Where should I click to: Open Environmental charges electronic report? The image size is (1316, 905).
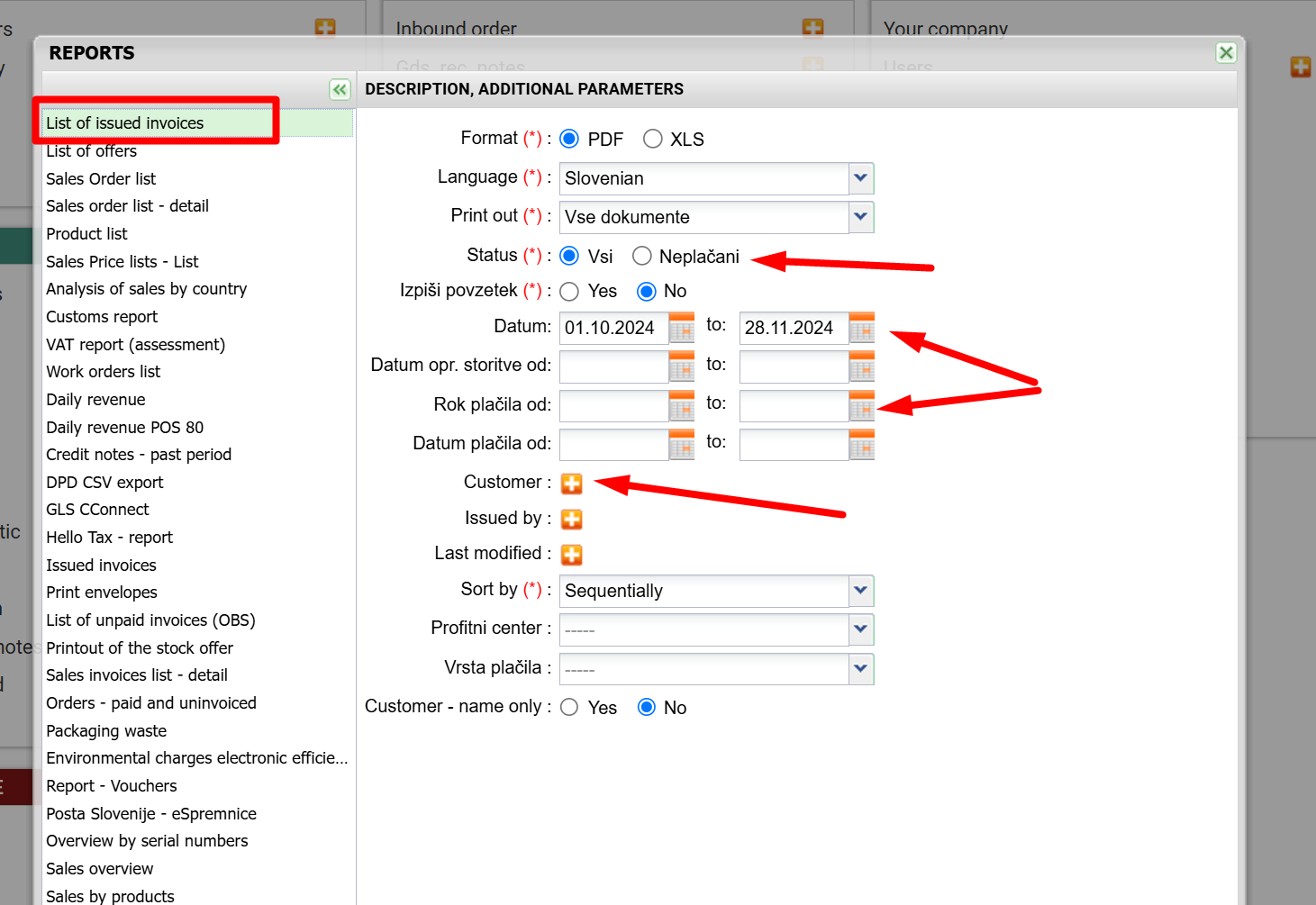(x=196, y=758)
